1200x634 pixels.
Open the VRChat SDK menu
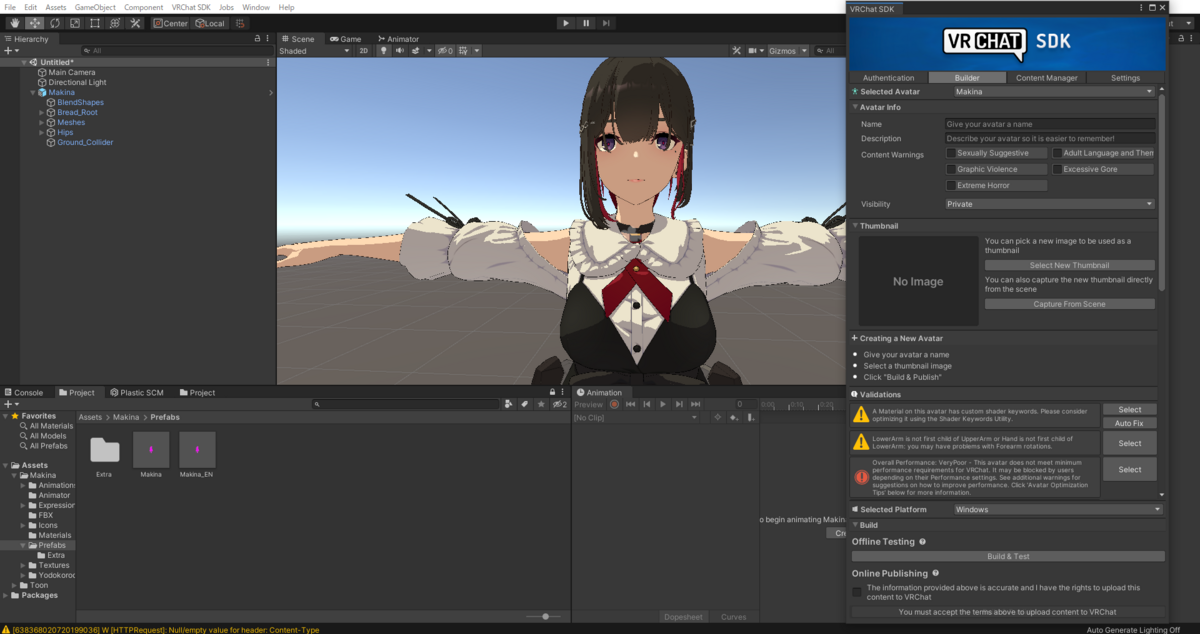[x=190, y=7]
